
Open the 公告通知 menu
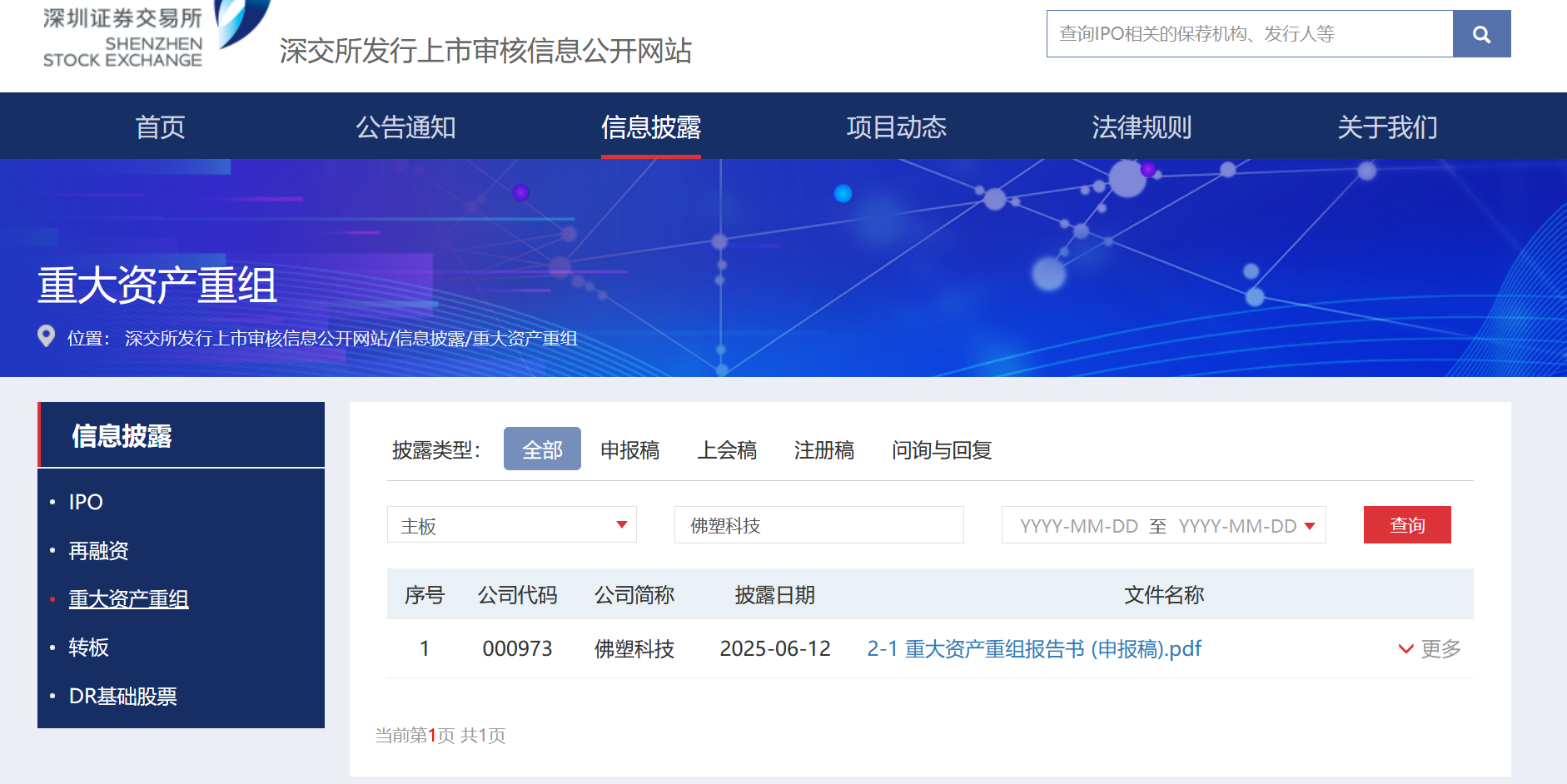click(405, 127)
